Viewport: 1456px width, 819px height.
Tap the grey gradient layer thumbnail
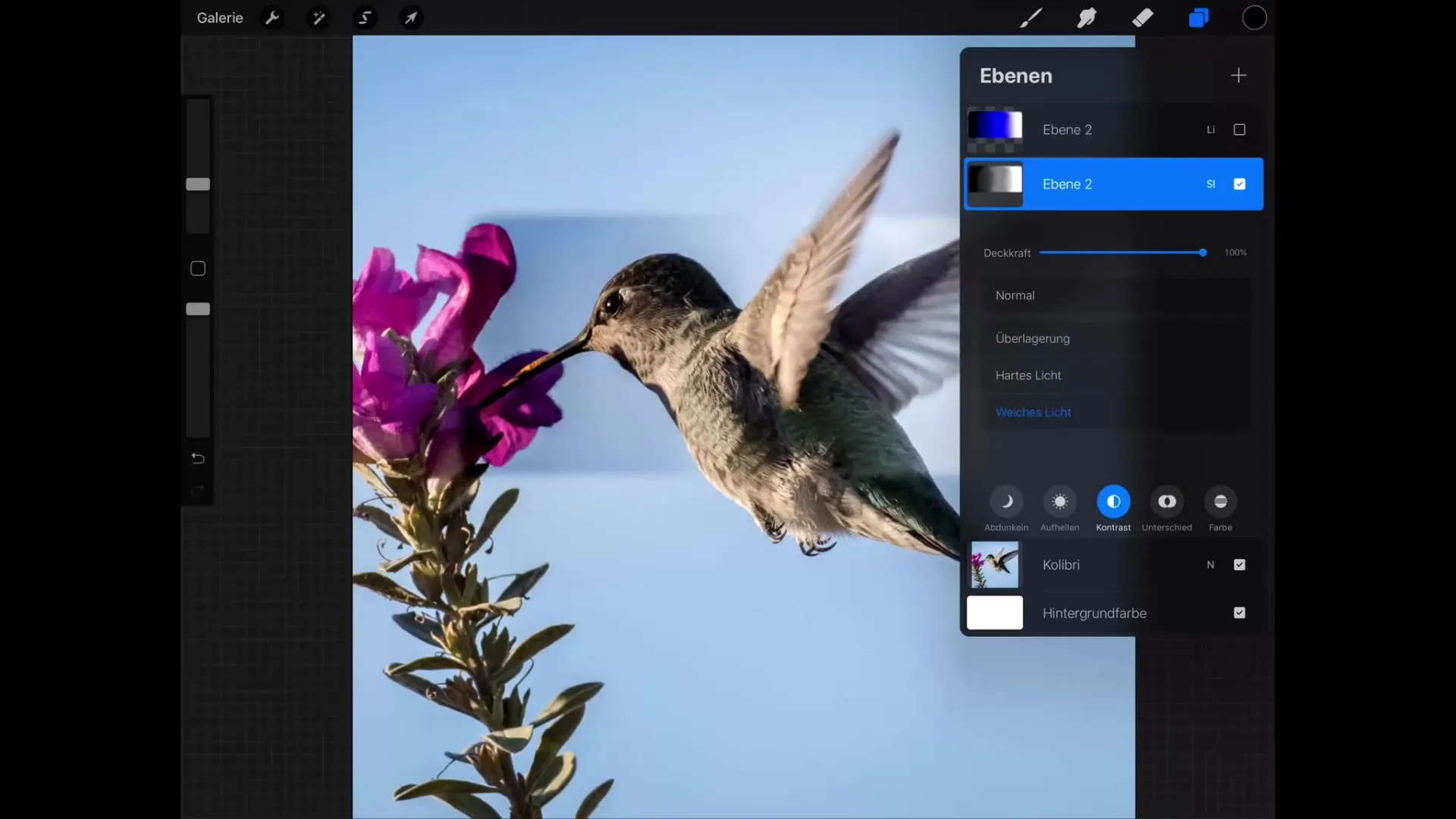(x=994, y=184)
